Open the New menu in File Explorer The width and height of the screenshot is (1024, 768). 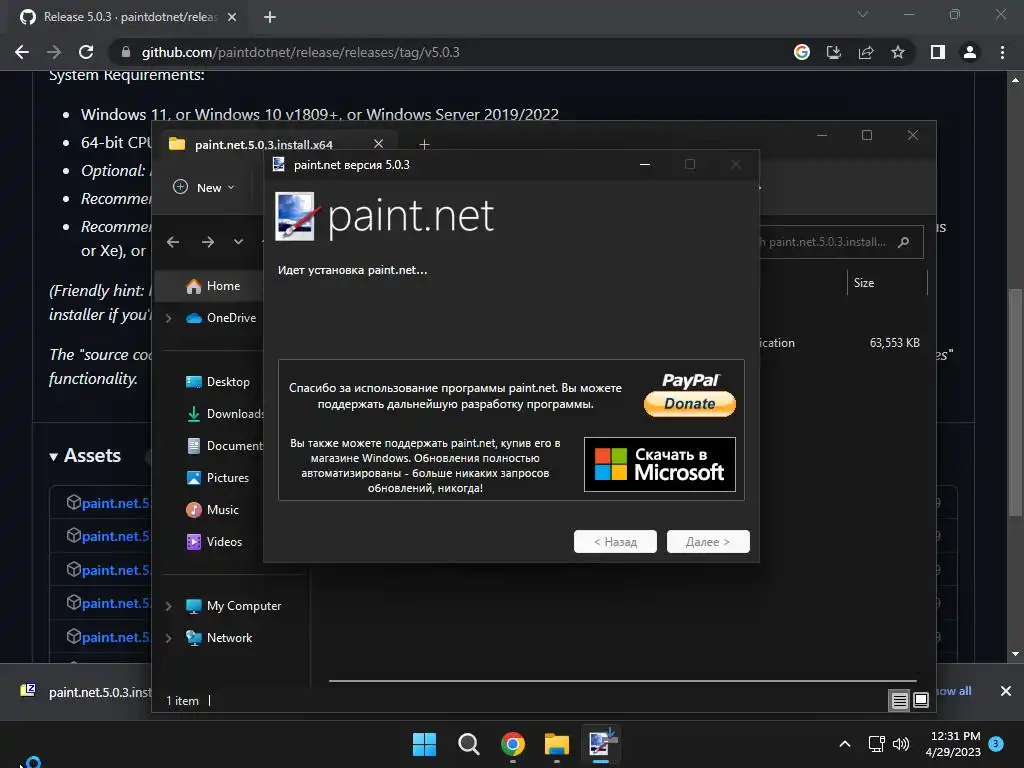pos(204,187)
